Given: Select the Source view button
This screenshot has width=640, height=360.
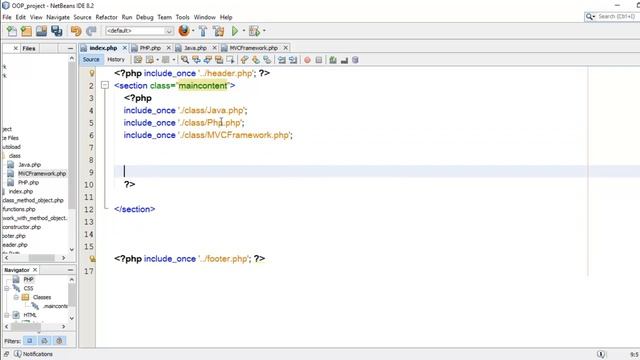Looking at the screenshot, I should 91,60.
